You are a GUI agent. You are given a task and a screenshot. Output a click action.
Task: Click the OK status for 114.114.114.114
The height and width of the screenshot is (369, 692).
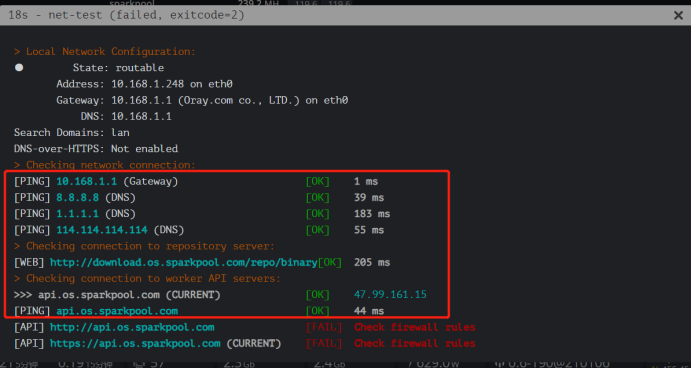click(x=318, y=230)
